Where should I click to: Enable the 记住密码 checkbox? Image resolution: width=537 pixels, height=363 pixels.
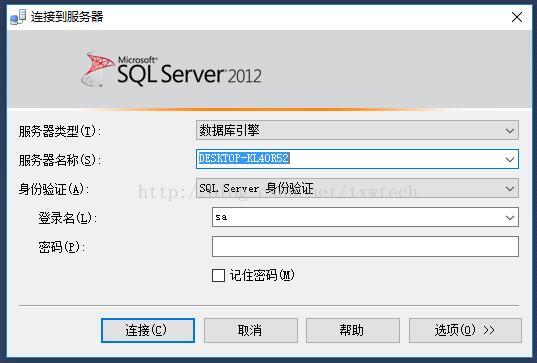(218, 275)
